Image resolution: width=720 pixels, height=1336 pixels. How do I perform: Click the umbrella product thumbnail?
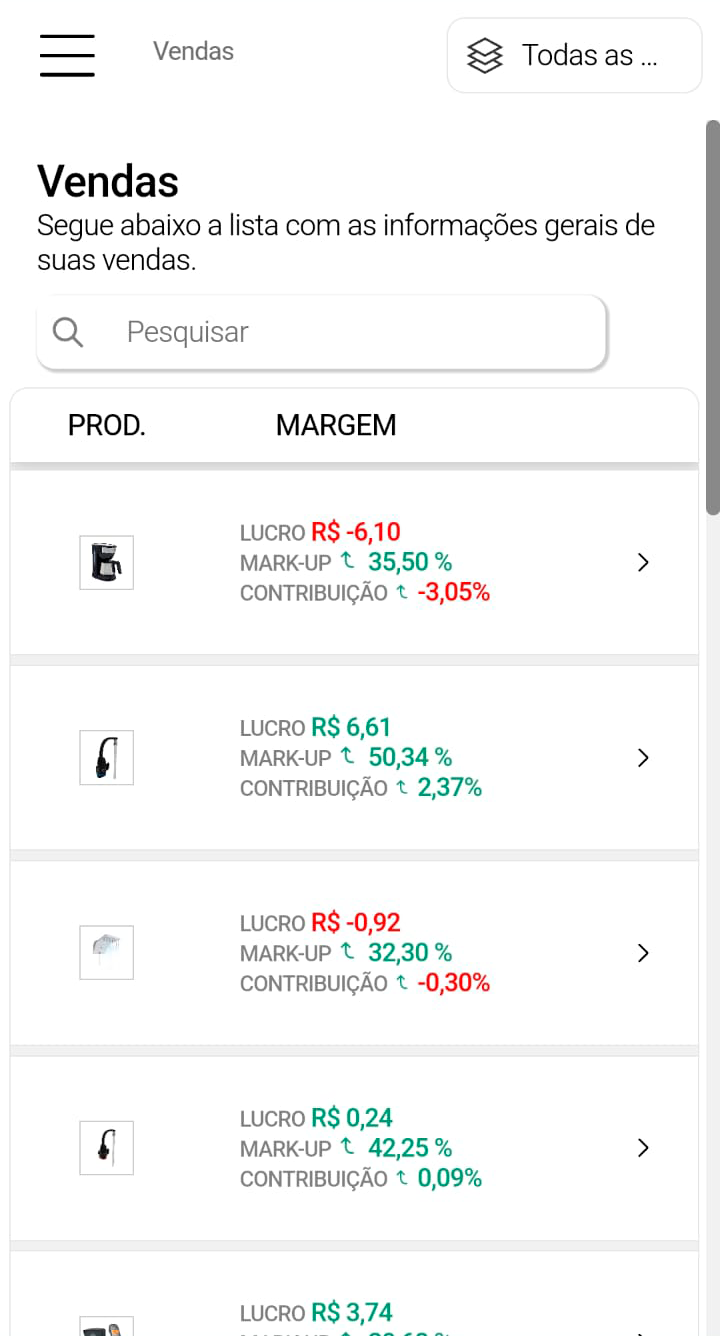click(106, 952)
